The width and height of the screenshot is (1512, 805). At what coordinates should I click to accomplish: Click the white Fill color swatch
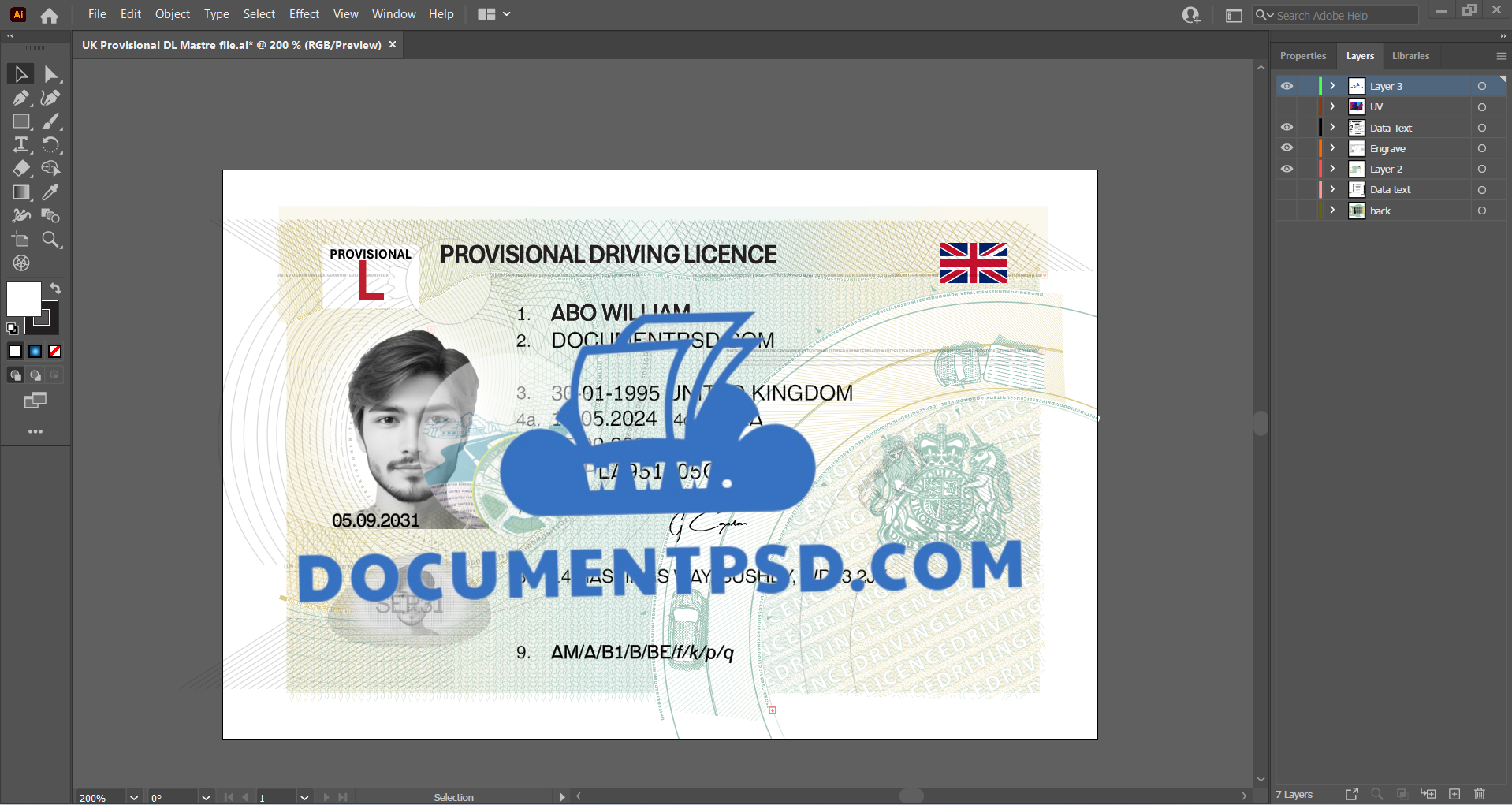coord(24,300)
